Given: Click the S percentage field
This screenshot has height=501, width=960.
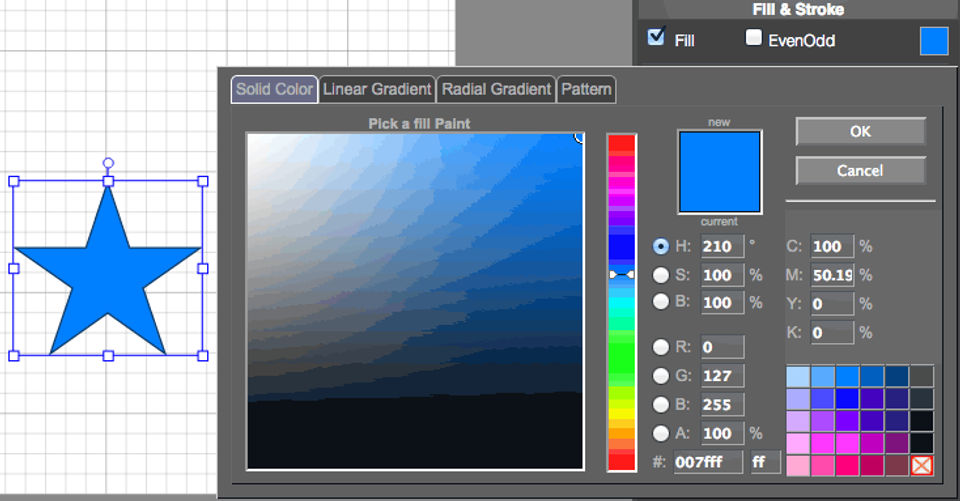Looking at the screenshot, I should [x=722, y=275].
